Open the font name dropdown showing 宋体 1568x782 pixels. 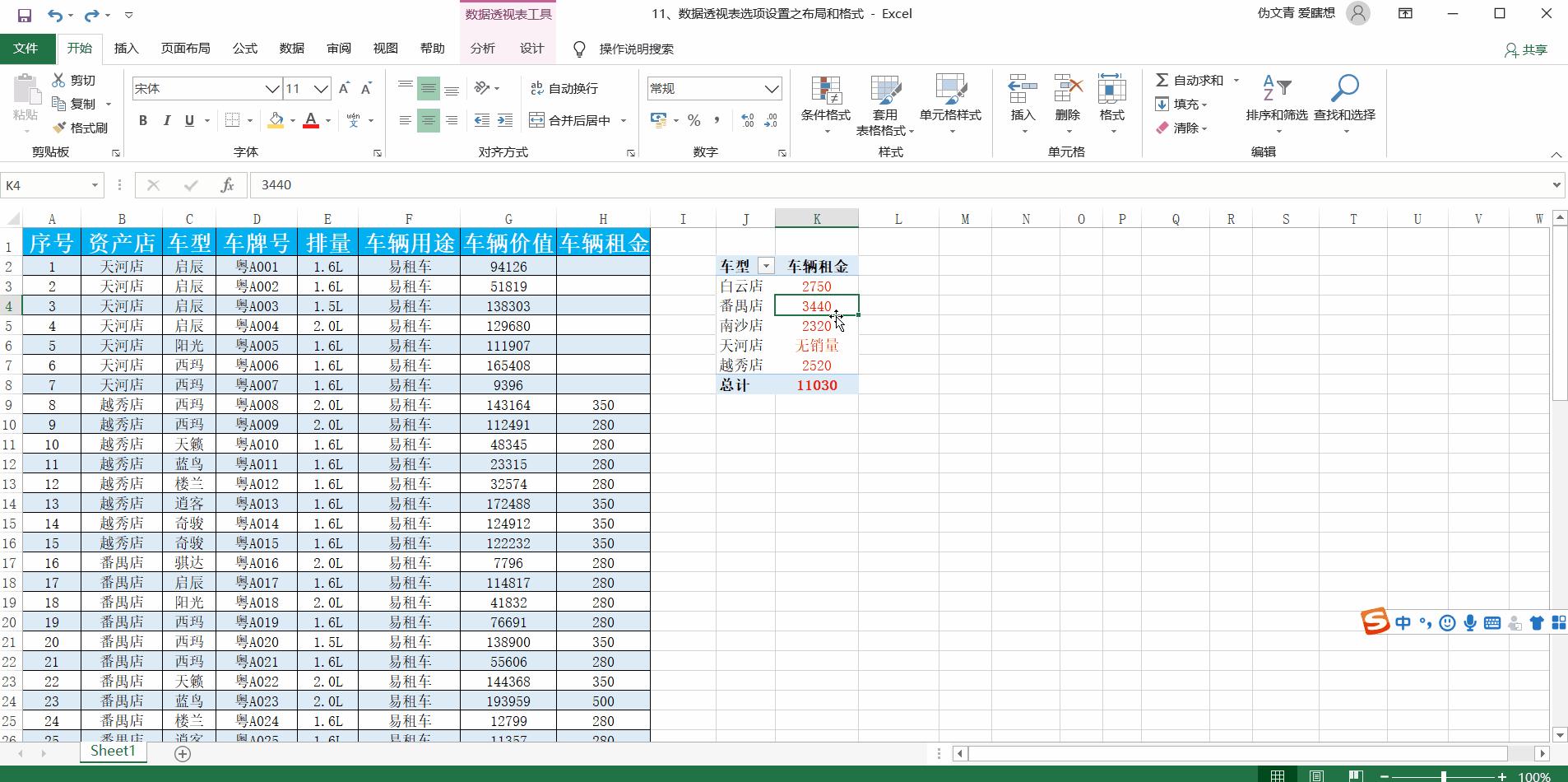[x=271, y=88]
